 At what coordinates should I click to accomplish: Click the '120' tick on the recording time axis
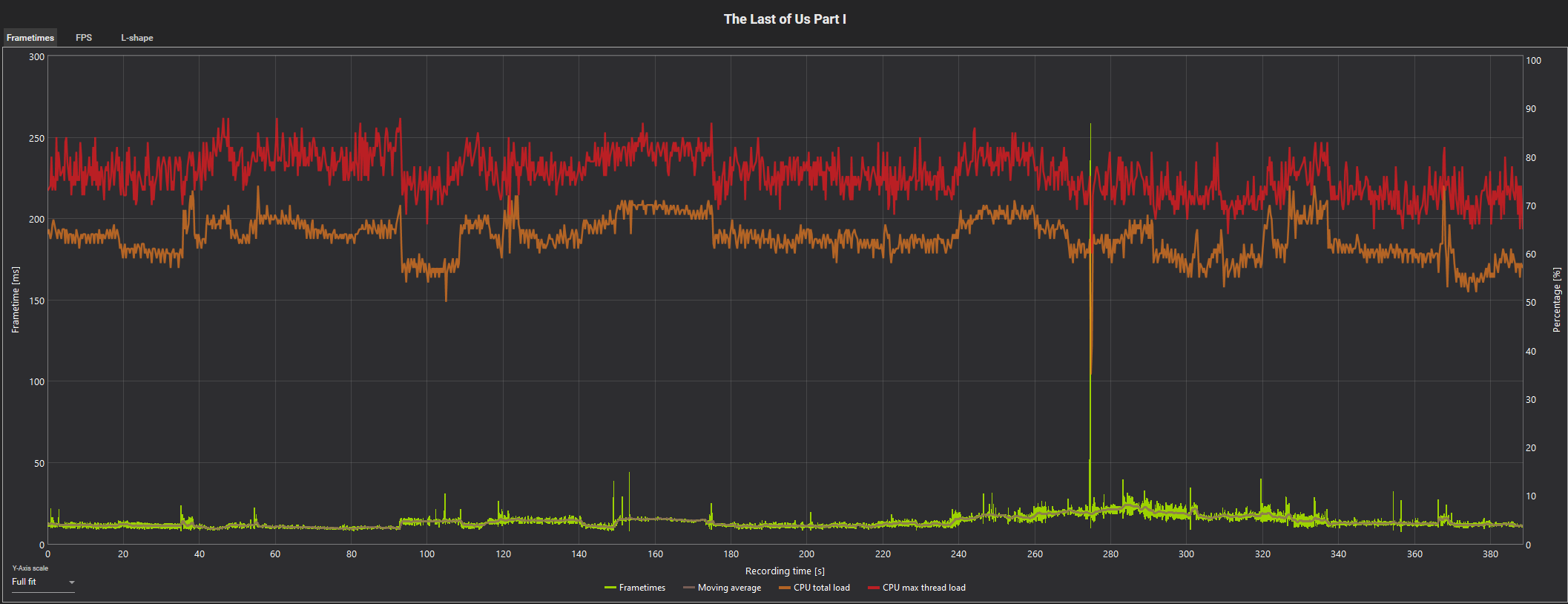504,554
